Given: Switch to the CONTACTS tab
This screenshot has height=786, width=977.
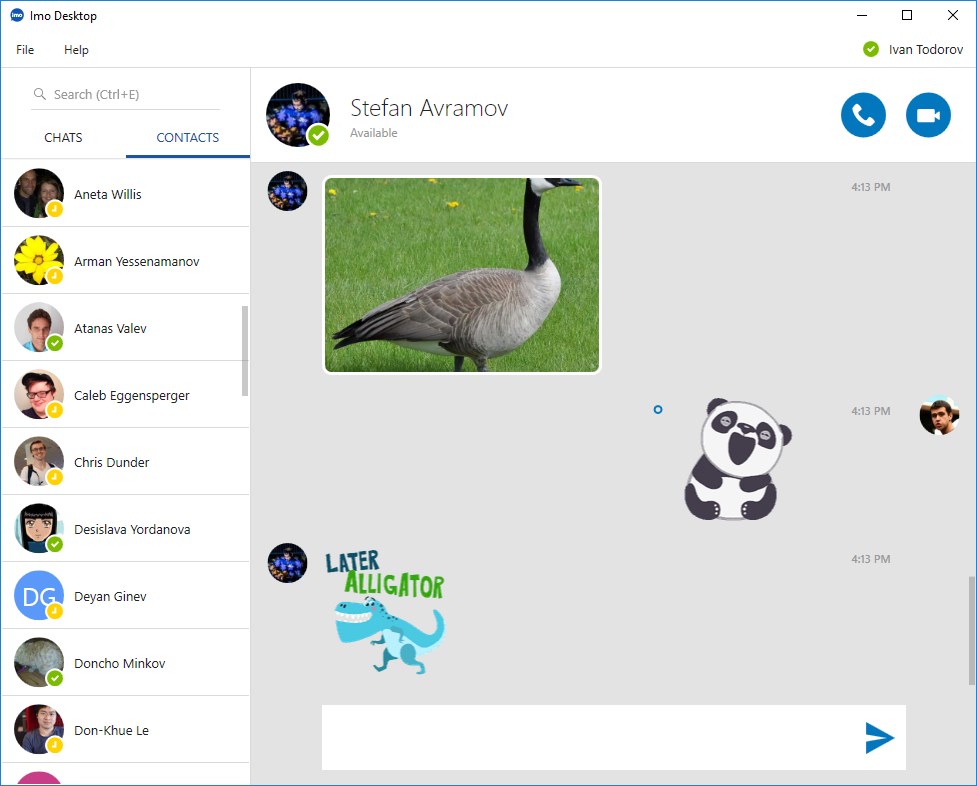Looking at the screenshot, I should point(187,137).
